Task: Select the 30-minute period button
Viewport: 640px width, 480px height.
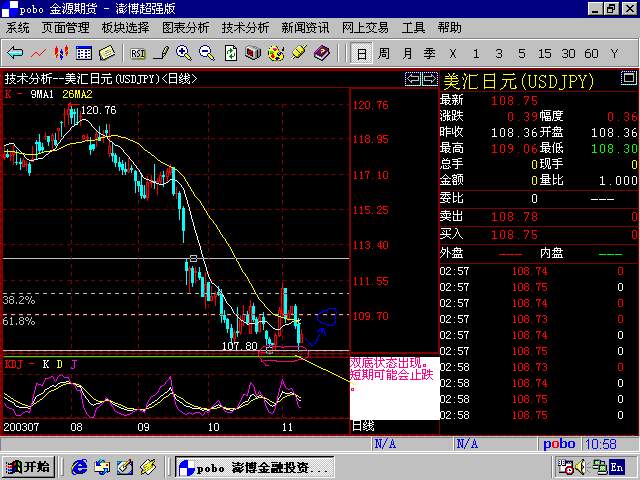Action: tap(568, 53)
